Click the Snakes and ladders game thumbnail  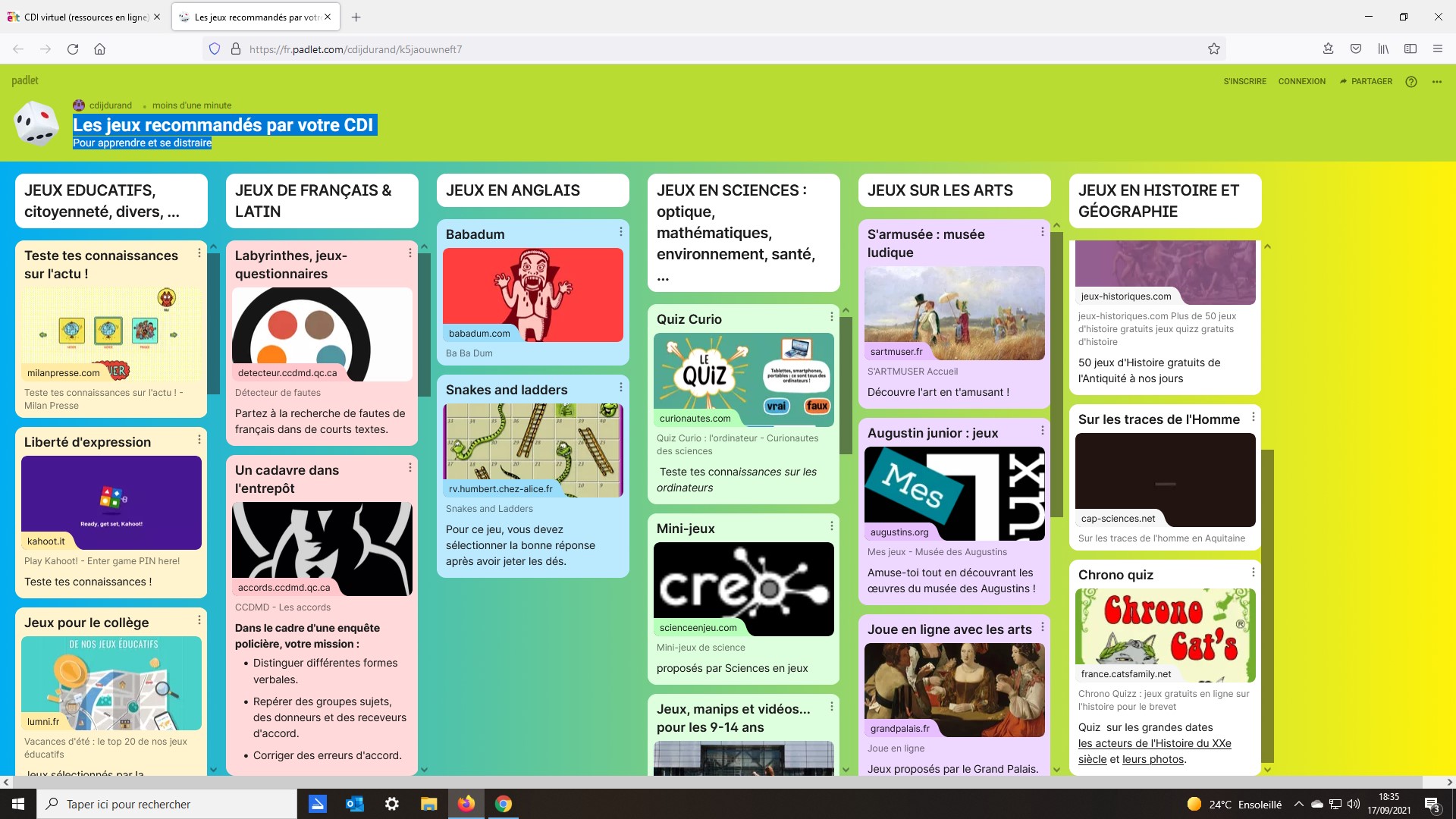pos(532,450)
